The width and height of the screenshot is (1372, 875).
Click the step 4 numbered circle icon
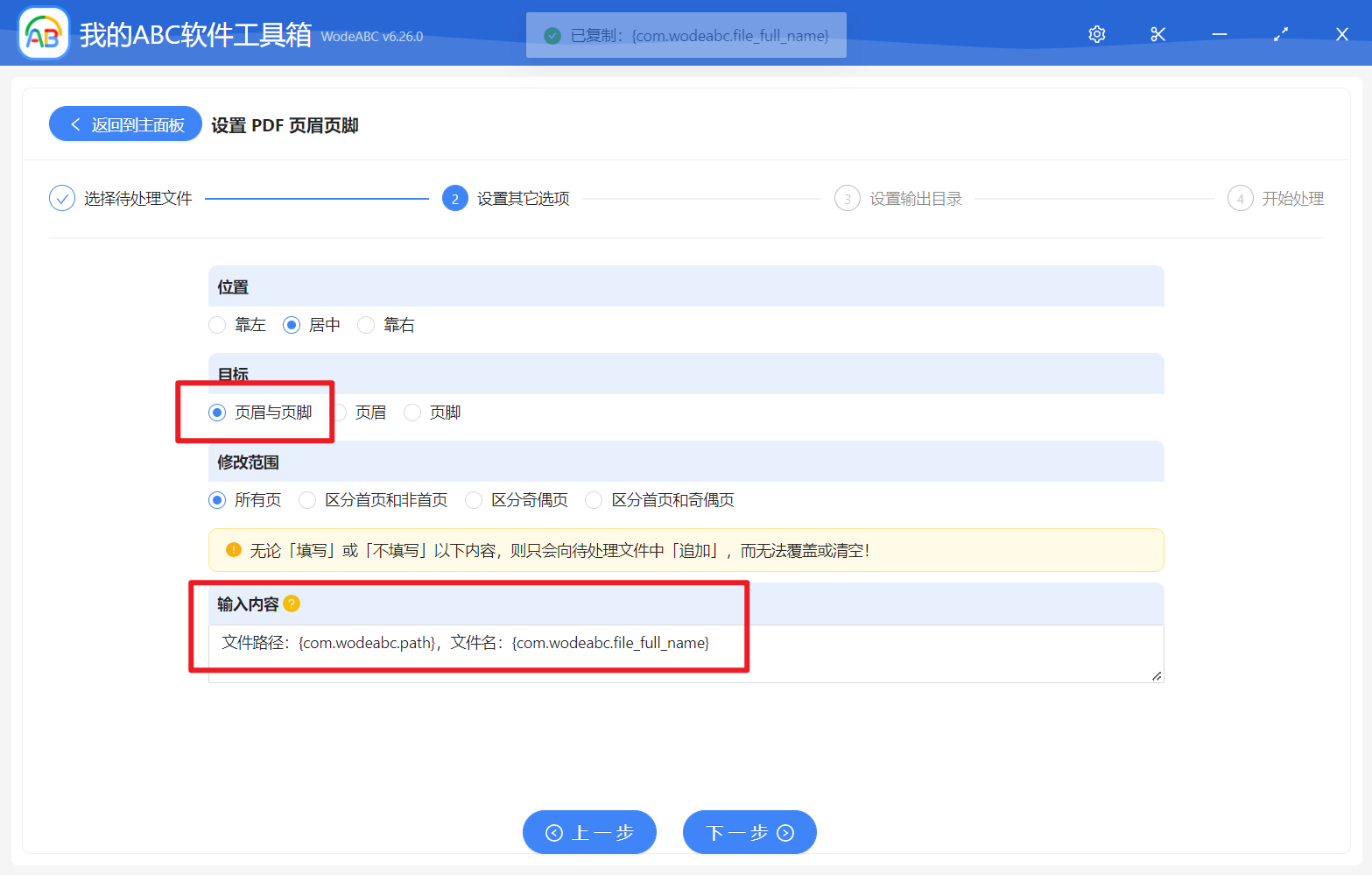pos(1240,199)
